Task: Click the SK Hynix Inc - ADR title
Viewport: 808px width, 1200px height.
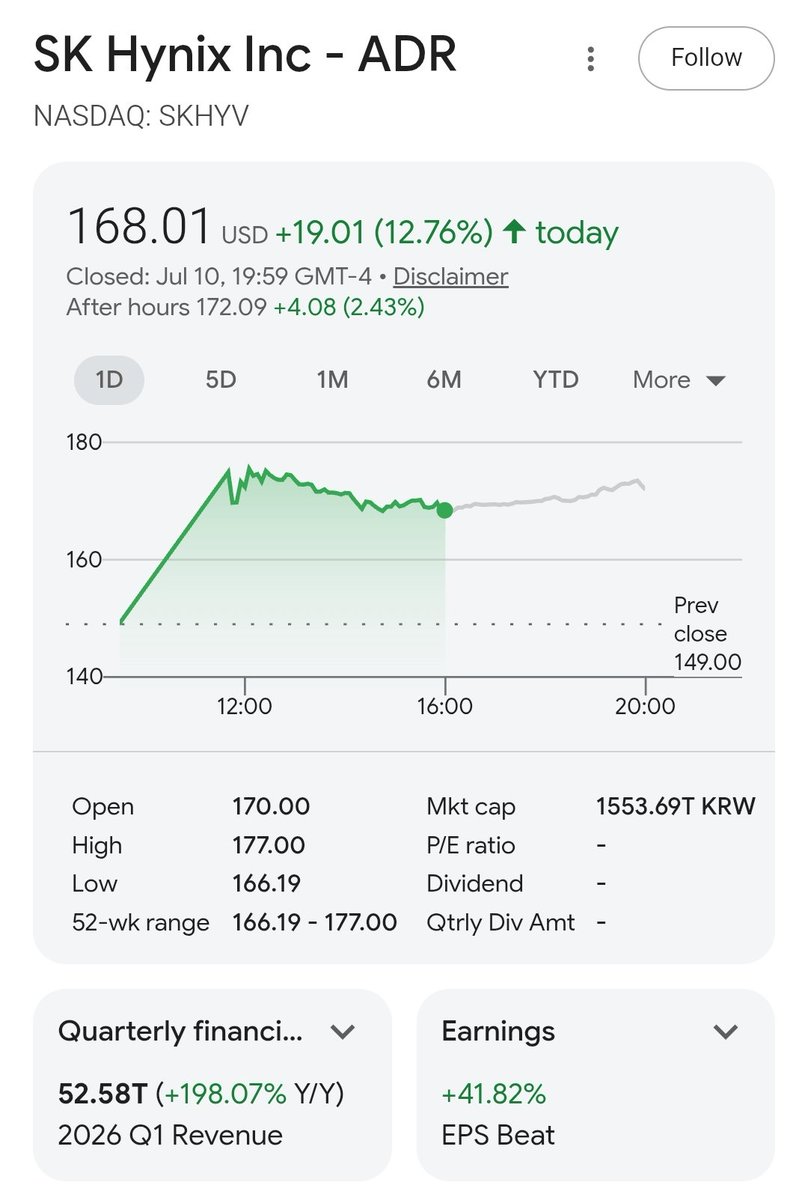Action: pos(245,55)
